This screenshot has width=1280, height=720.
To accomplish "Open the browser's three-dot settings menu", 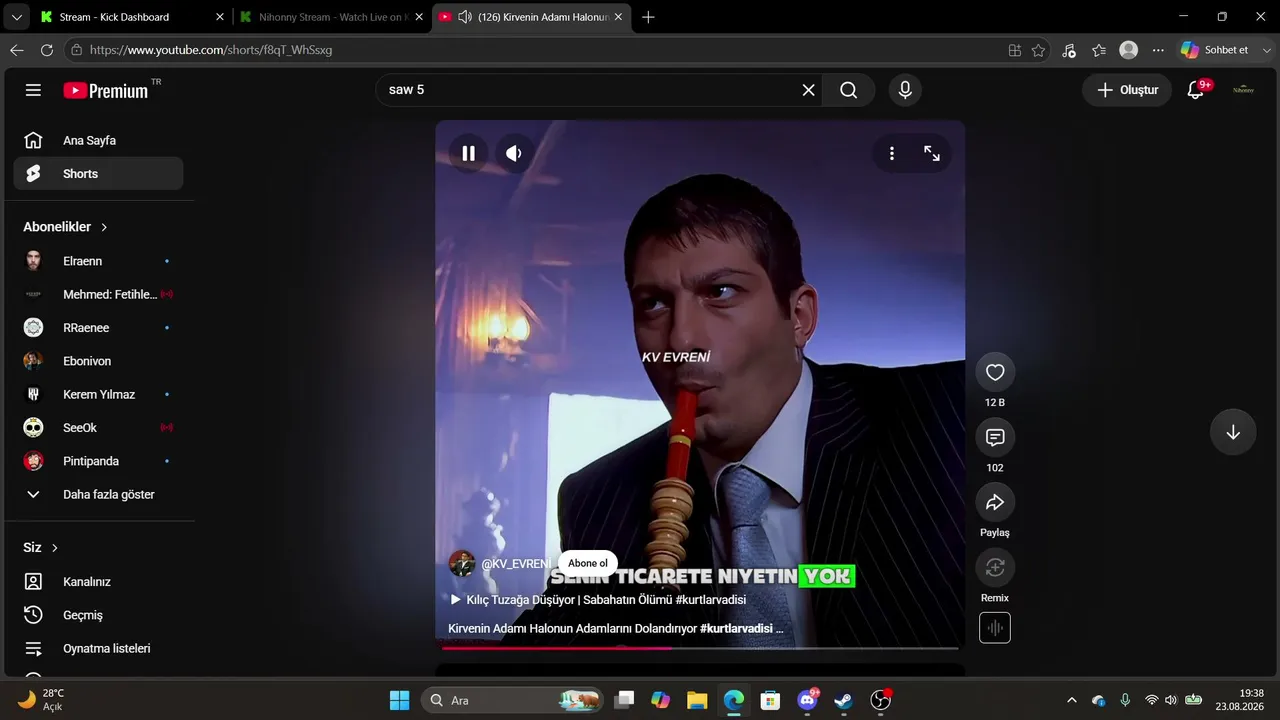I will pos(1158,50).
